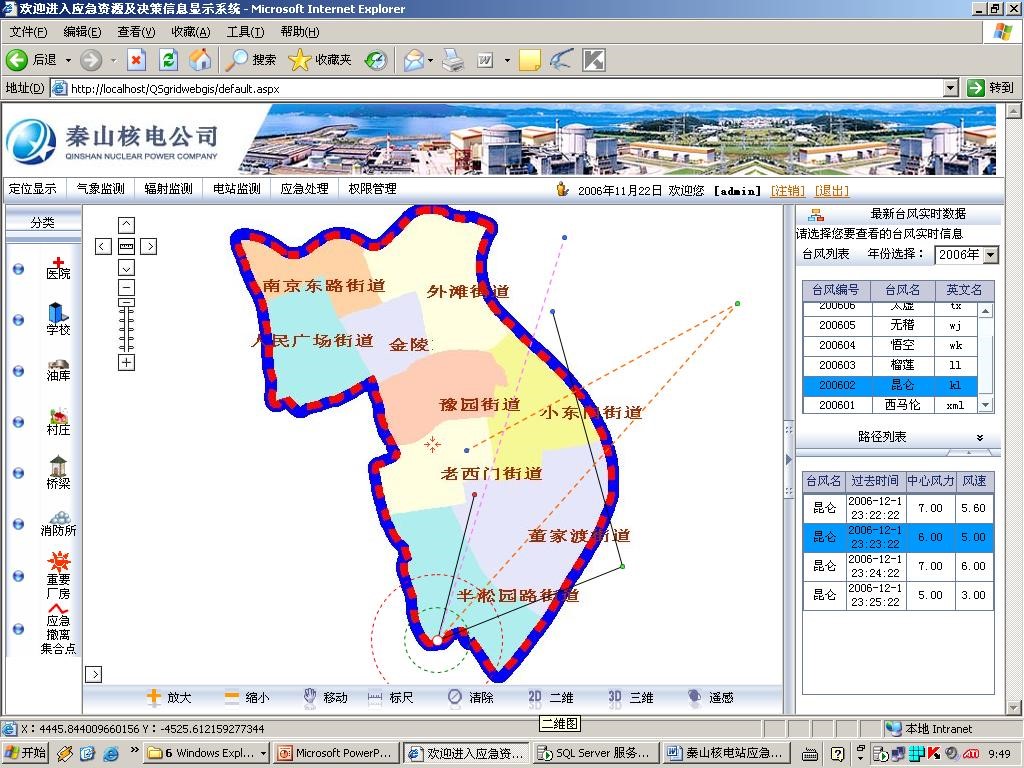Click the 消防所 fire station icon
The height and width of the screenshot is (768, 1024).
[x=58, y=518]
